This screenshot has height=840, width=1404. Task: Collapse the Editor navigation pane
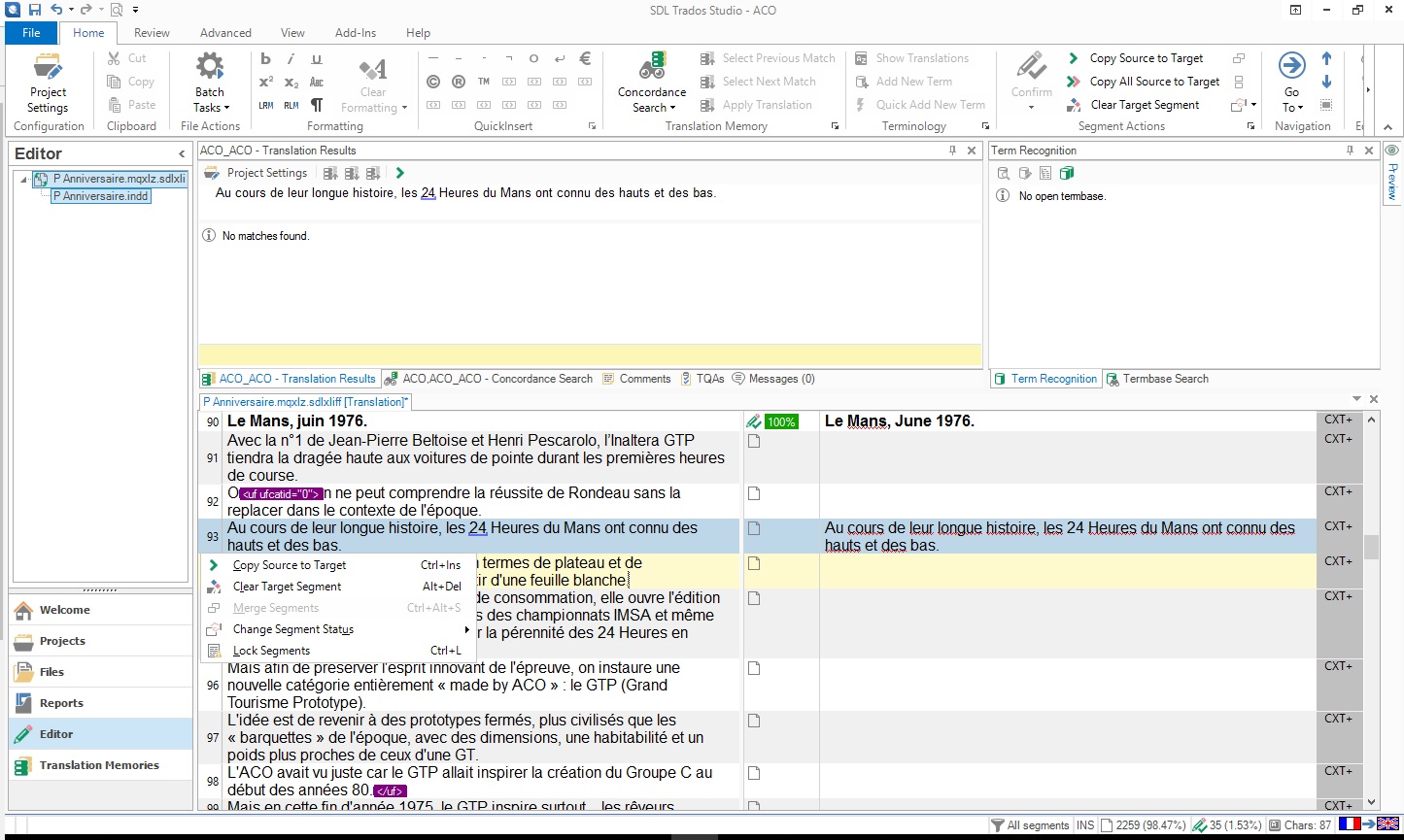point(182,154)
